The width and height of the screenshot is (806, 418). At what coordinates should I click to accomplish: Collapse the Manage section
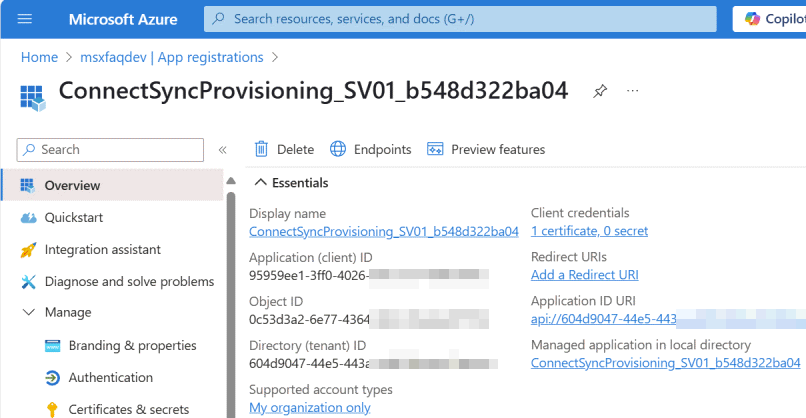tap(29, 312)
